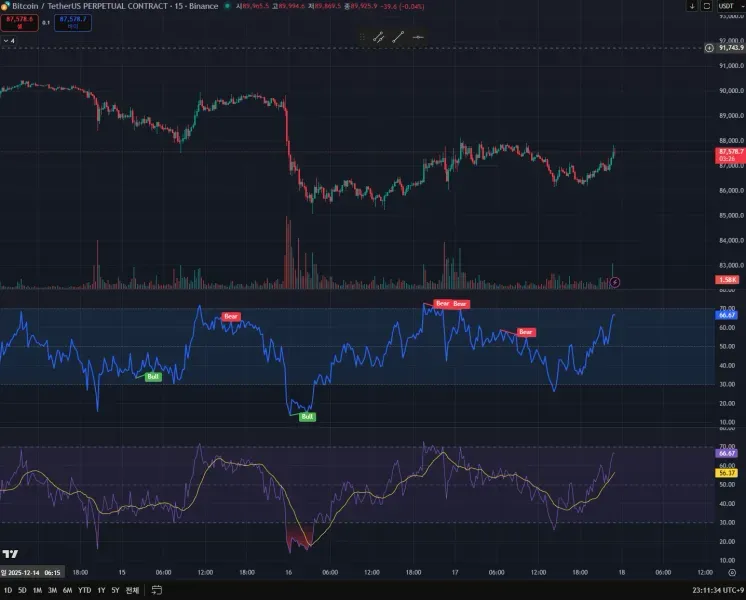Select the parallel channel drawing tool
This screenshot has width=746, height=600.
pyautogui.click(x=379, y=37)
